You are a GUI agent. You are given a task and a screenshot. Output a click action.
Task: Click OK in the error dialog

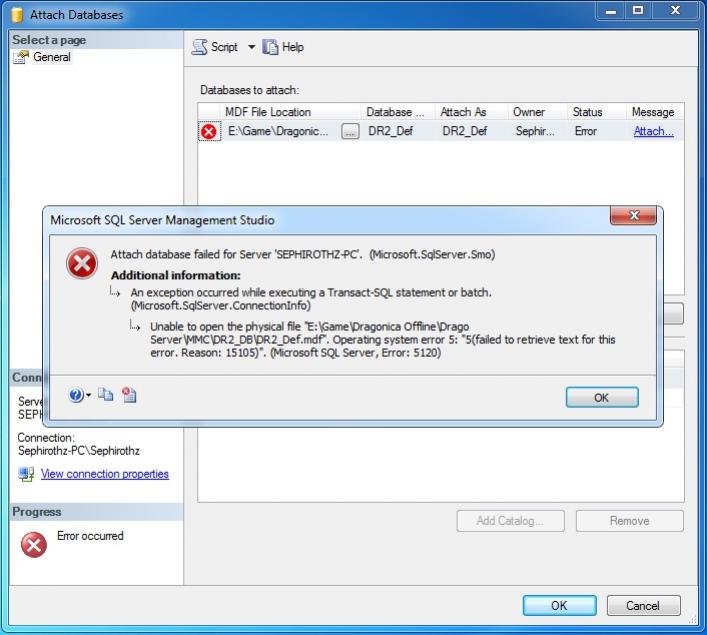pyautogui.click(x=602, y=397)
